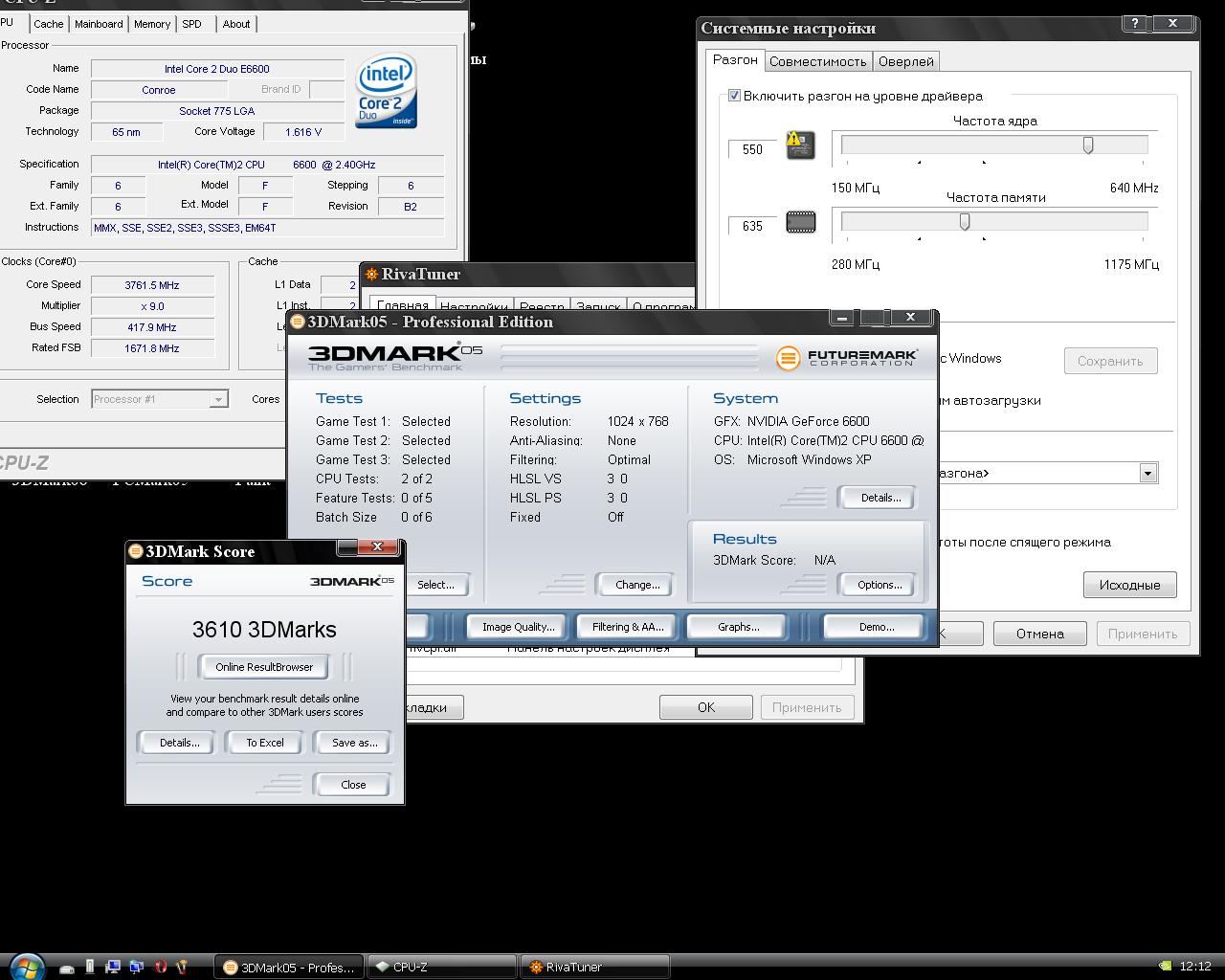Click the Image Quality... button
The width and height of the screenshot is (1225, 980).
[518, 627]
